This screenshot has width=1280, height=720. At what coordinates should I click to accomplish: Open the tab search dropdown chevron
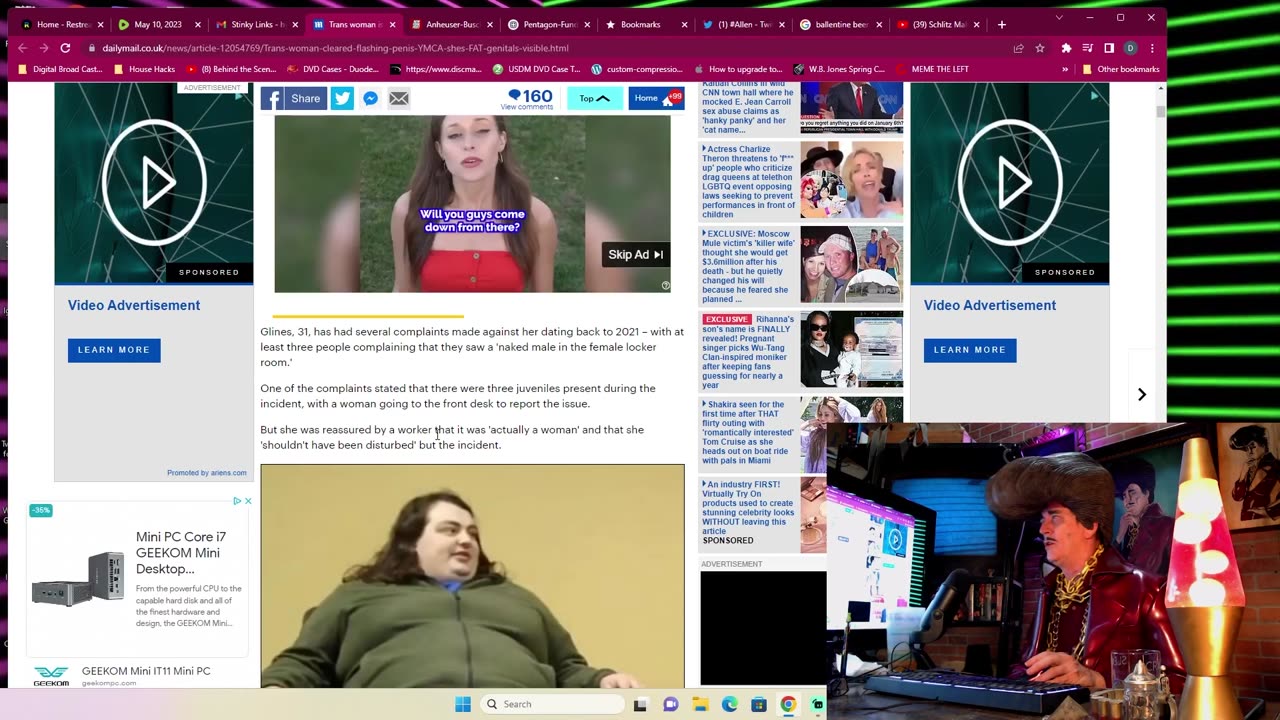click(x=1059, y=17)
